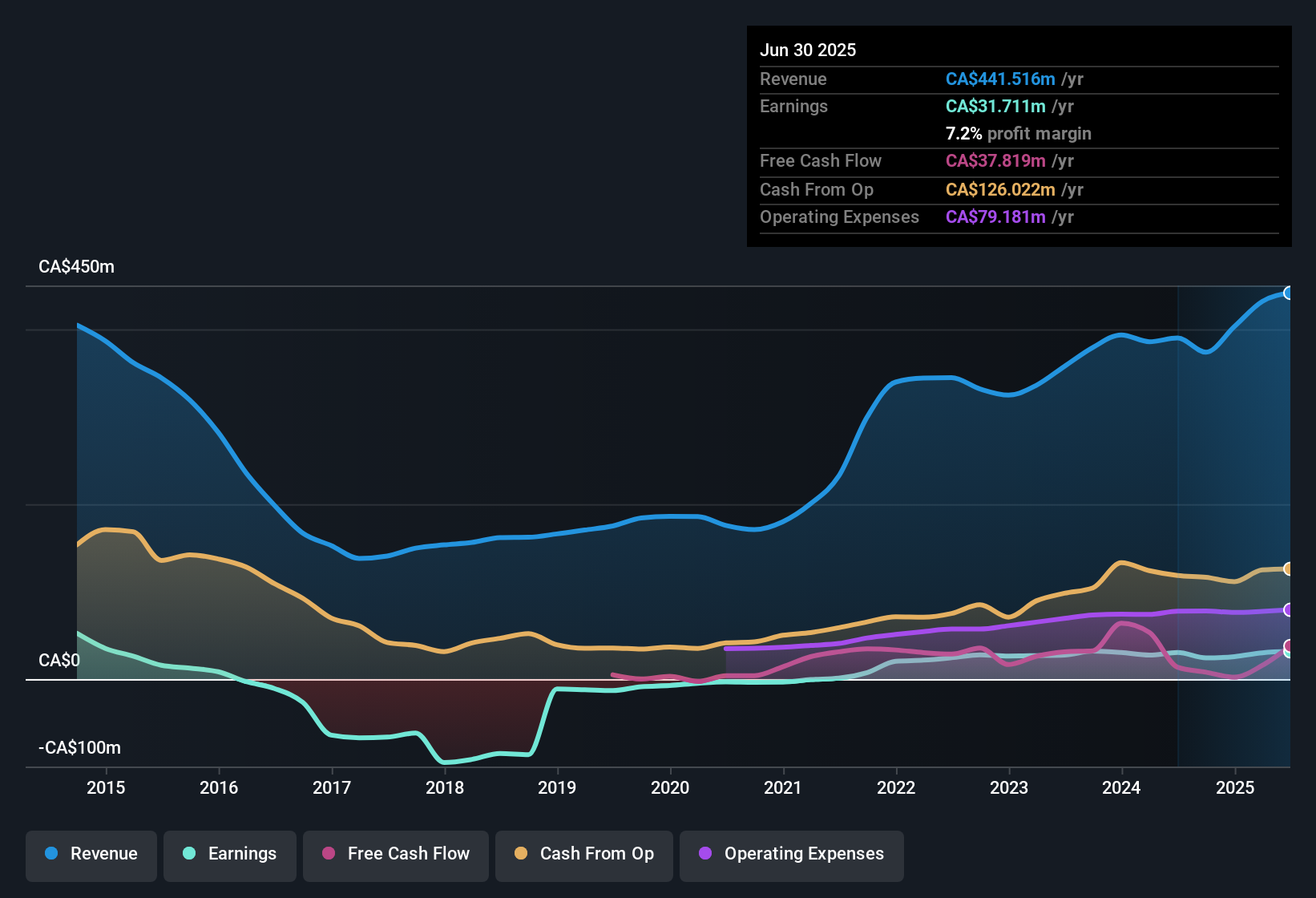1316x898 pixels.
Task: Select the Free Cash Flow endpoint marker
Action: (x=1289, y=645)
